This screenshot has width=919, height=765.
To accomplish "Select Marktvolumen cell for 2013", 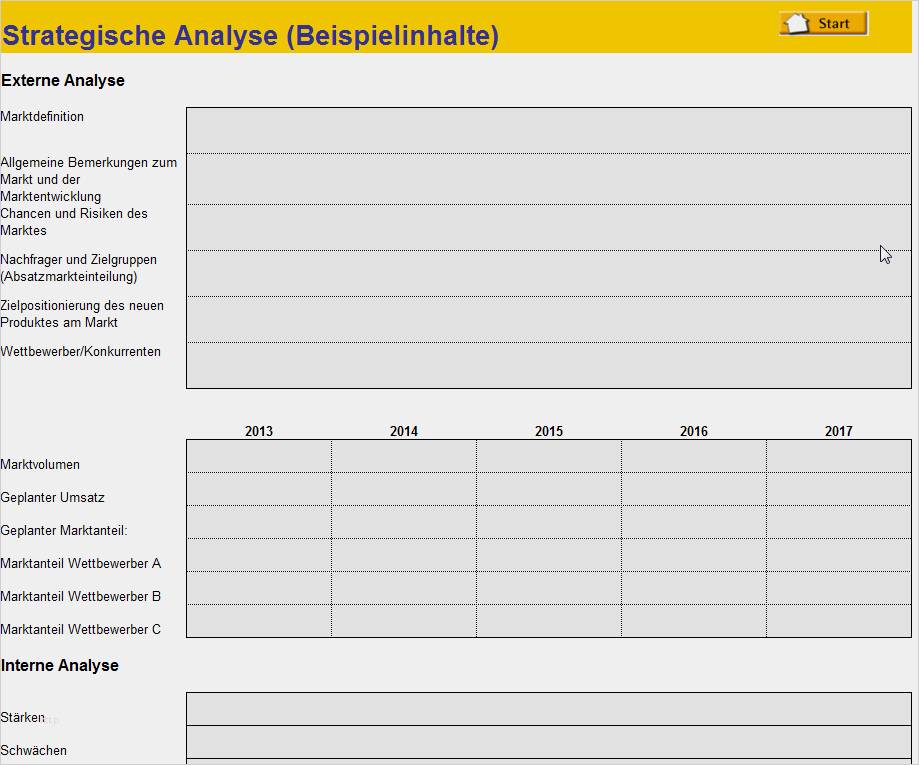I will tap(259, 457).
